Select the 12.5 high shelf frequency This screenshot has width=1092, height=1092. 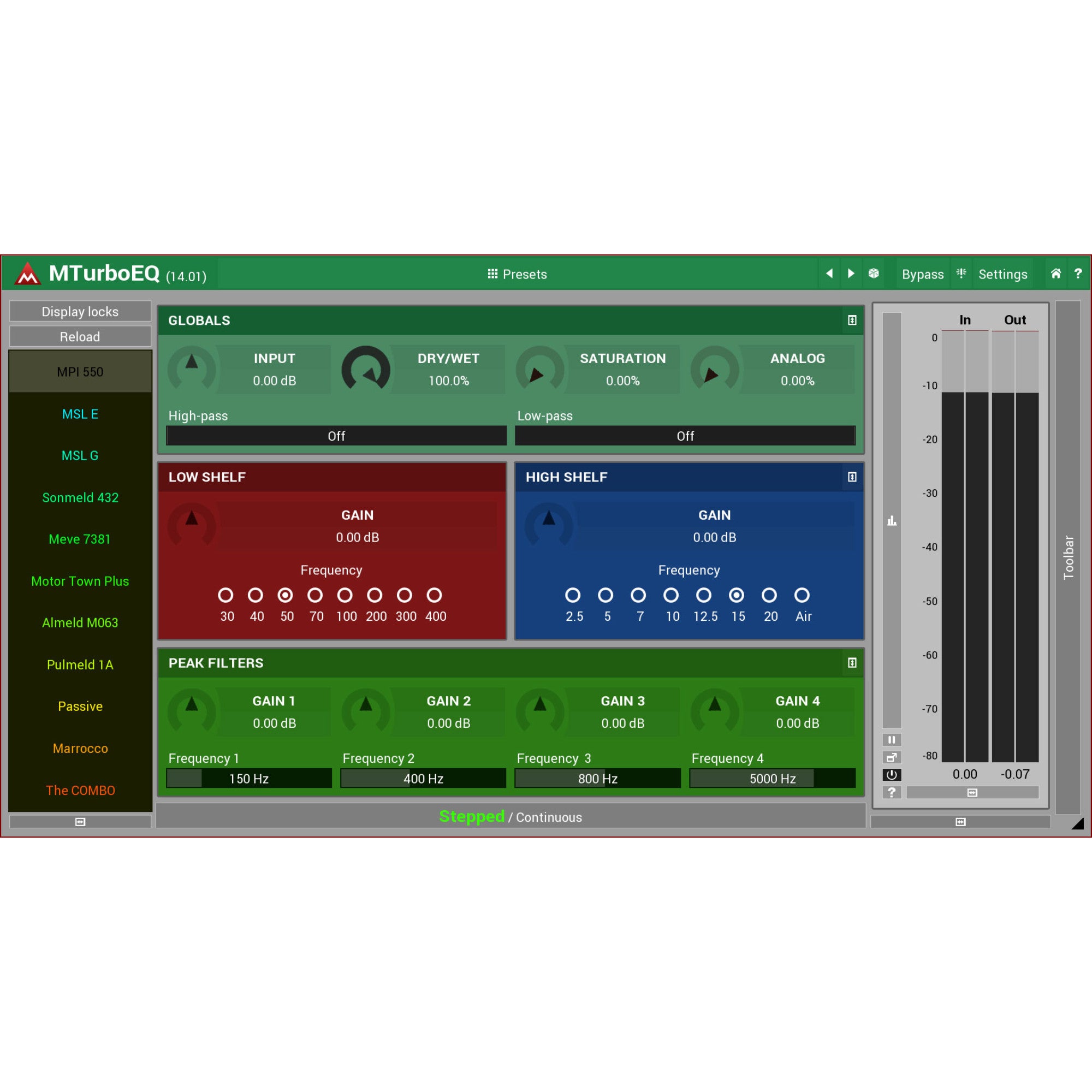(704, 595)
